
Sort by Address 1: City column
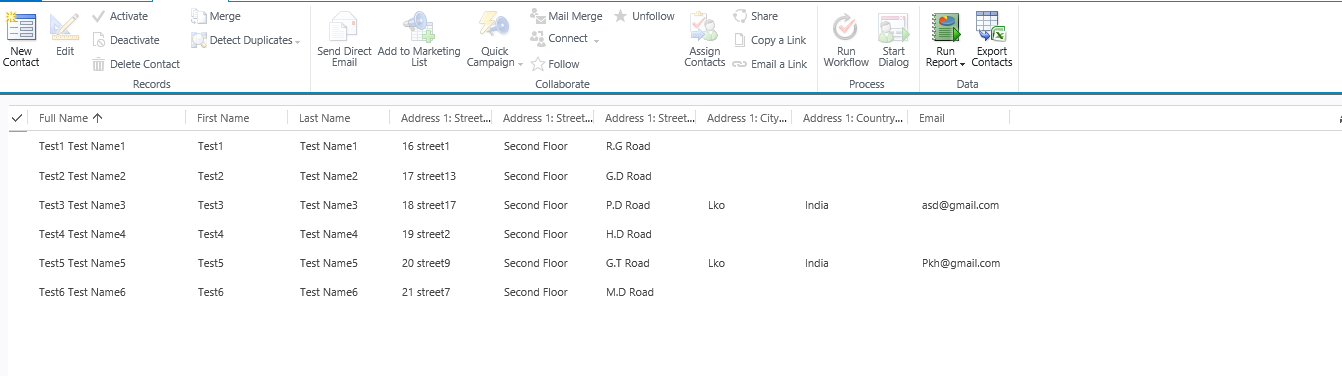click(746, 118)
